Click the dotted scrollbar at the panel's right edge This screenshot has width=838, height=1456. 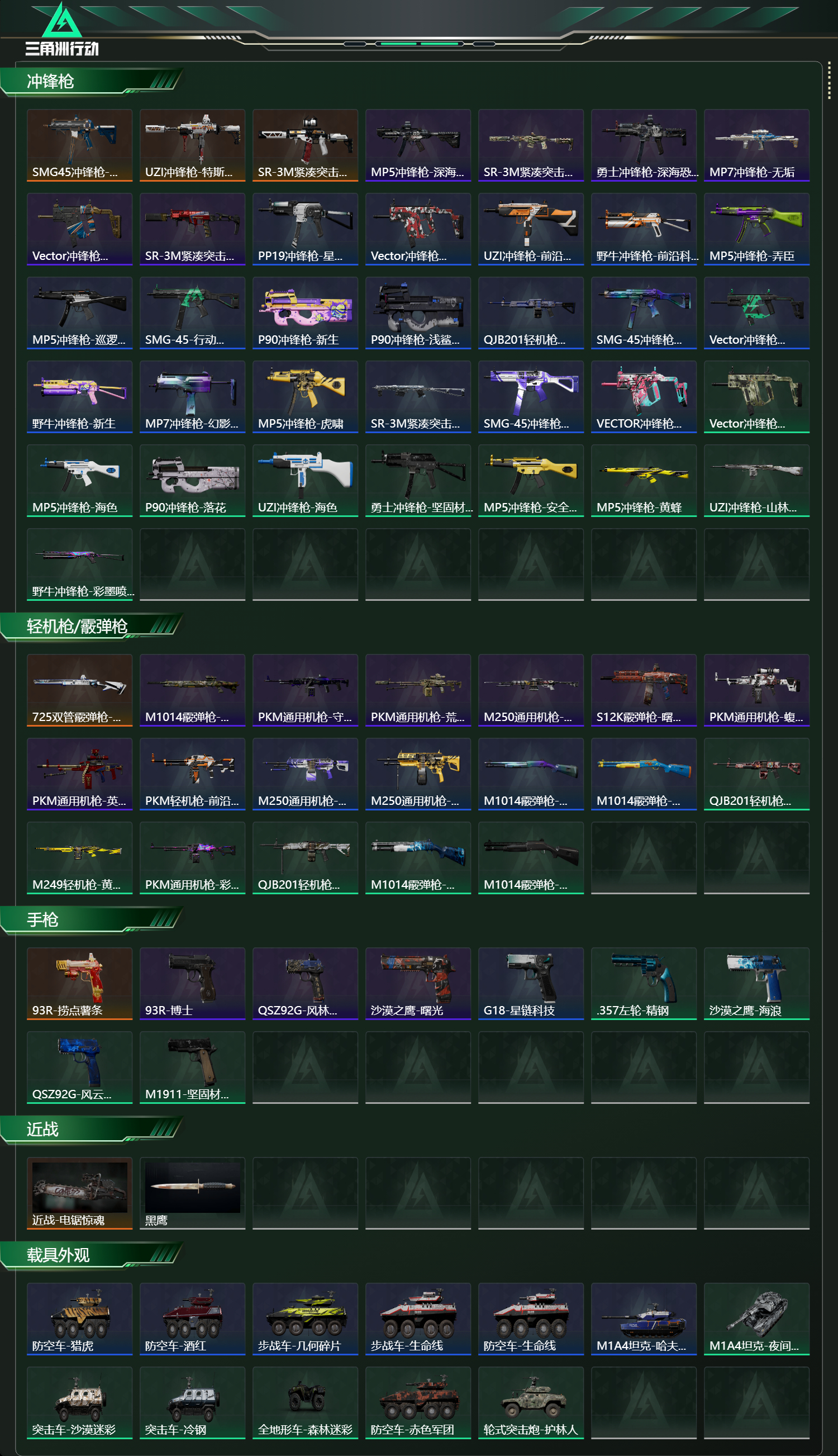[x=829, y=80]
